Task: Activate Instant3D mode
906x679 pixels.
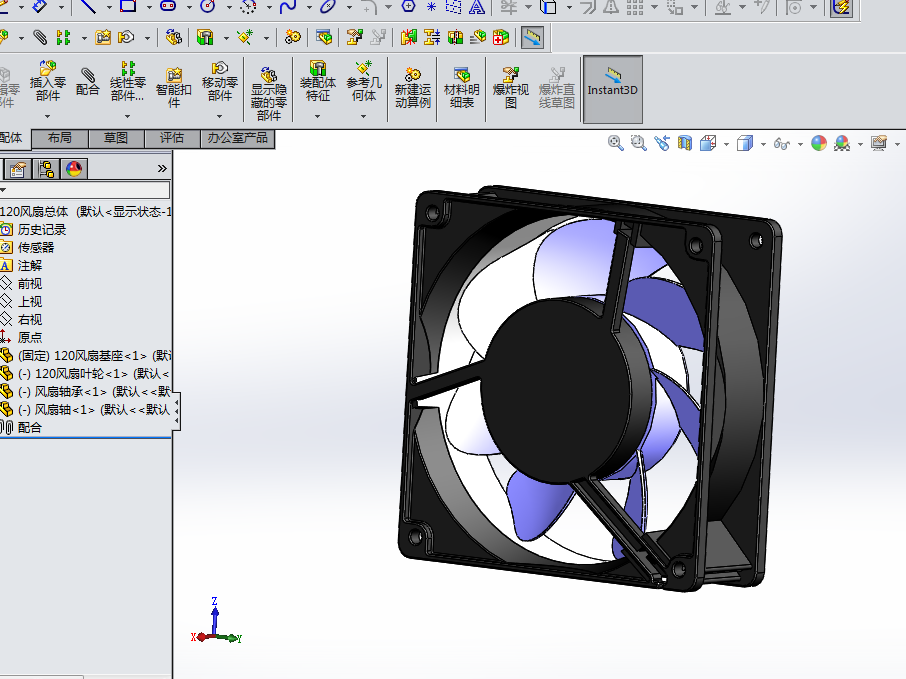Action: (x=612, y=88)
